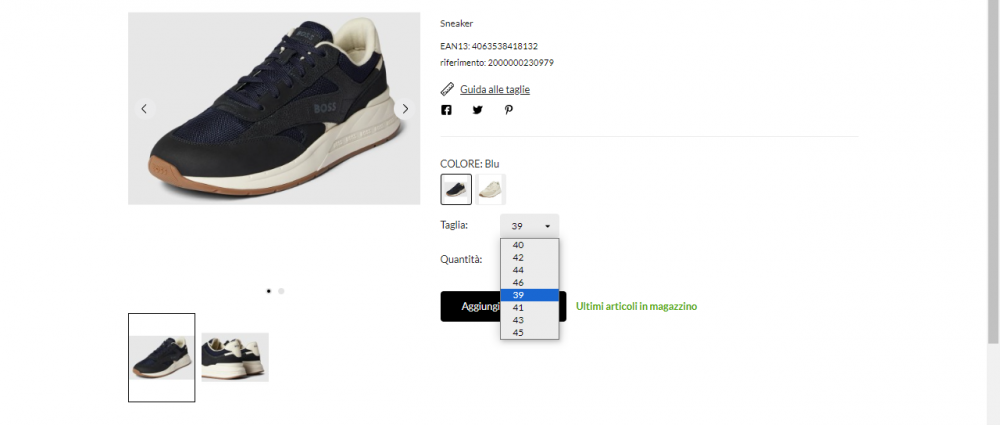Open the Guida alle taglie link

[495, 89]
